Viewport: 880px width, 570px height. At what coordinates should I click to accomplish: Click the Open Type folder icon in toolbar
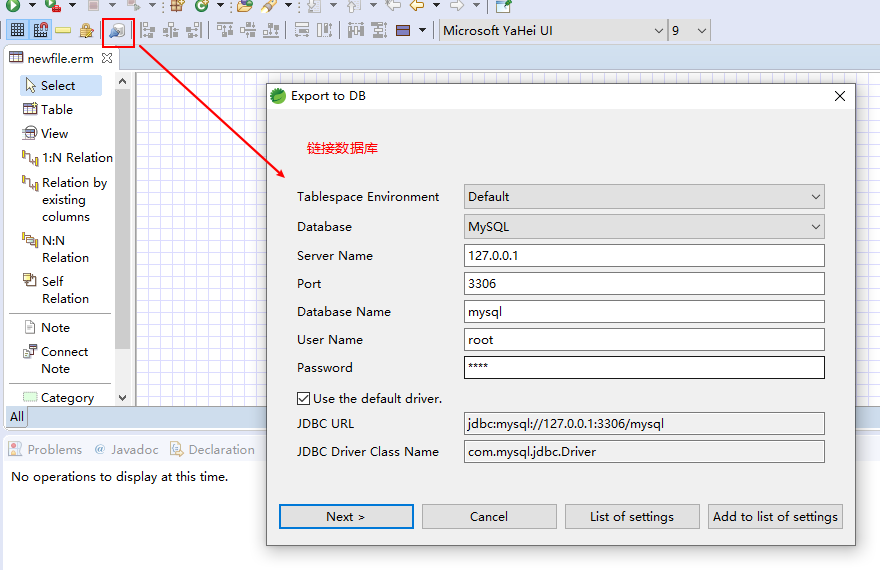click(244, 6)
